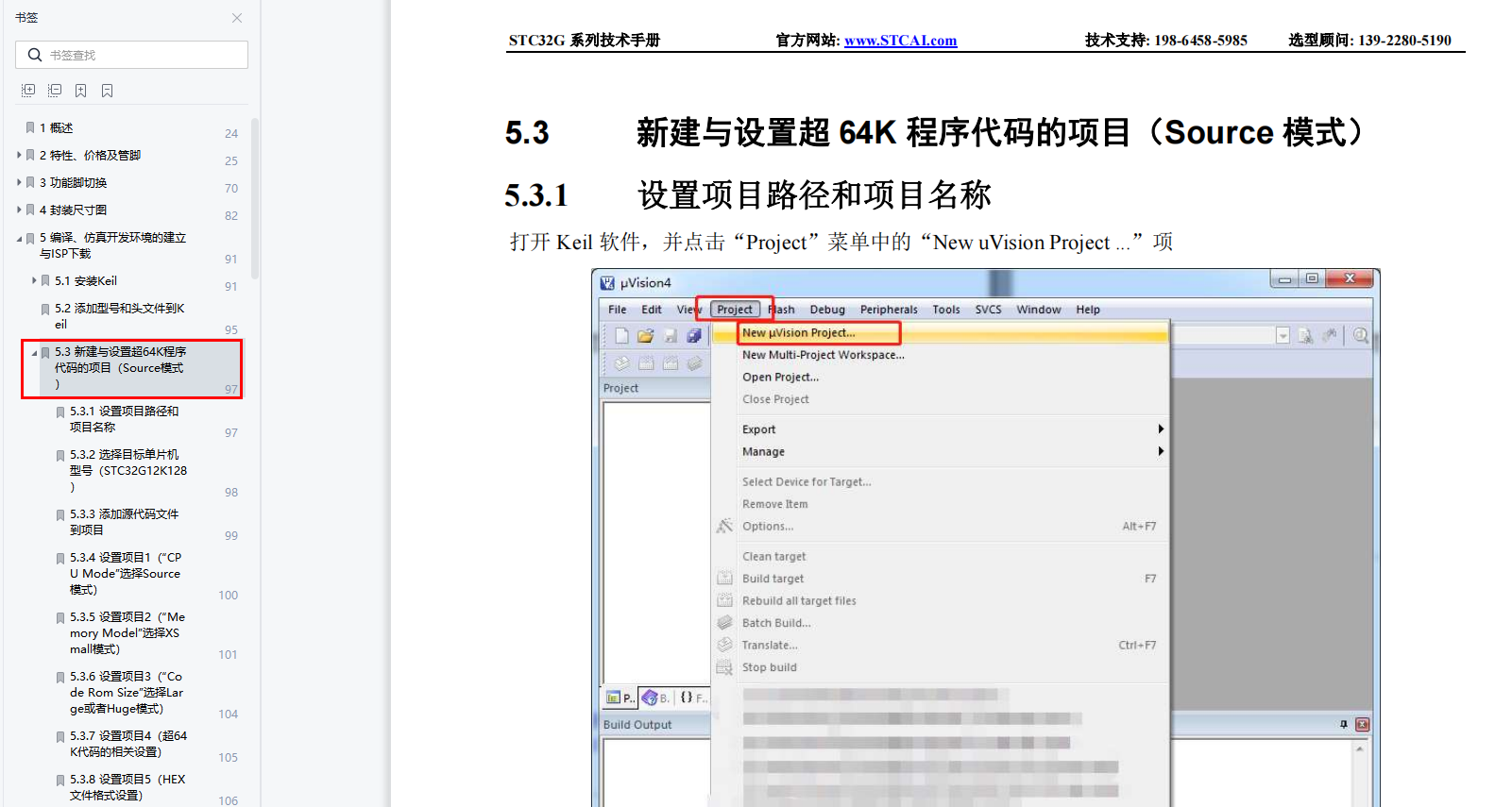Open the Debug menu in µVision

coord(827,310)
